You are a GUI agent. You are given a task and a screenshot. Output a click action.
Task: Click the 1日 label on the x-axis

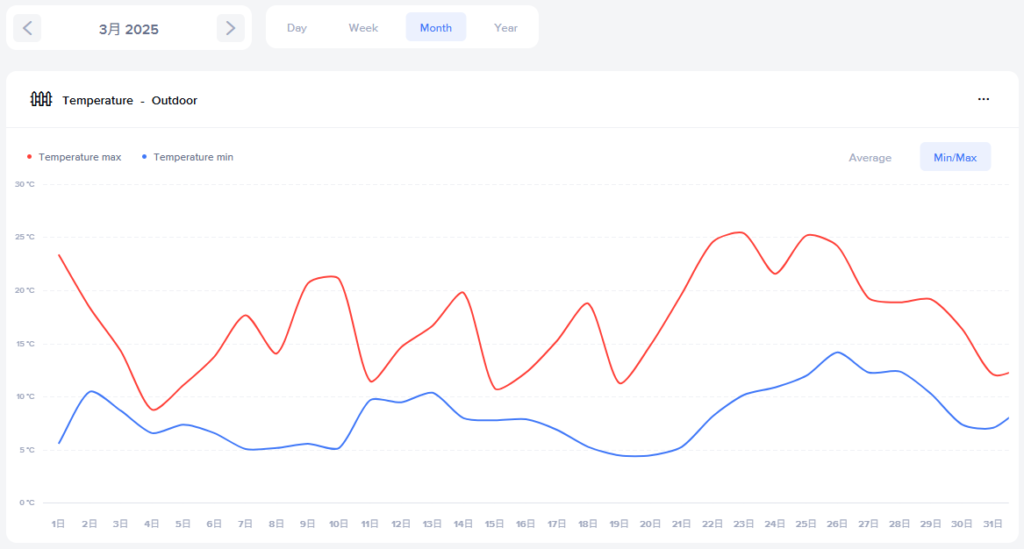58,523
